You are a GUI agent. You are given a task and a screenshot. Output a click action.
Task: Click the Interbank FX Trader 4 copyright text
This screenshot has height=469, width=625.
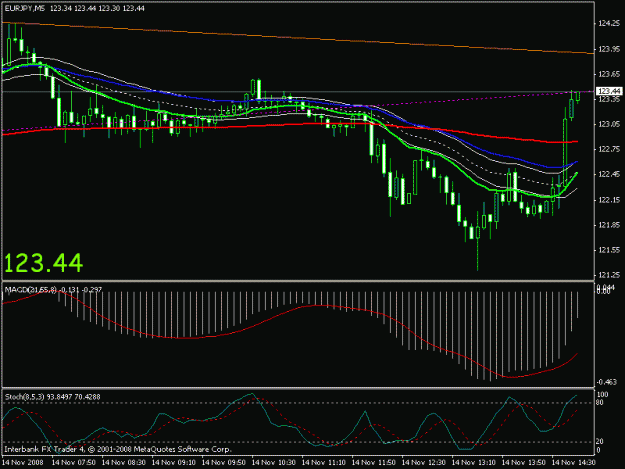118,449
